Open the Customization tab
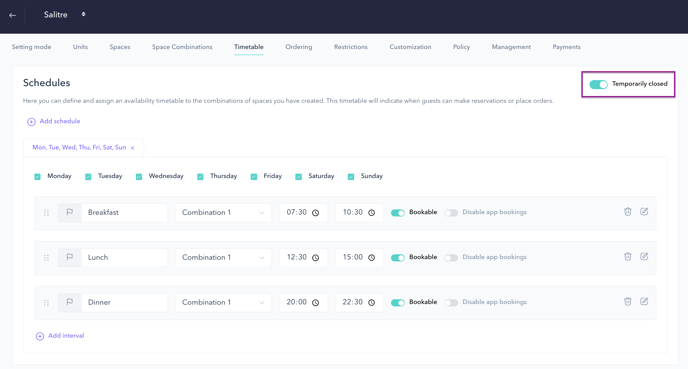Screen dimensions: 688x369 pyautogui.click(x=410, y=47)
